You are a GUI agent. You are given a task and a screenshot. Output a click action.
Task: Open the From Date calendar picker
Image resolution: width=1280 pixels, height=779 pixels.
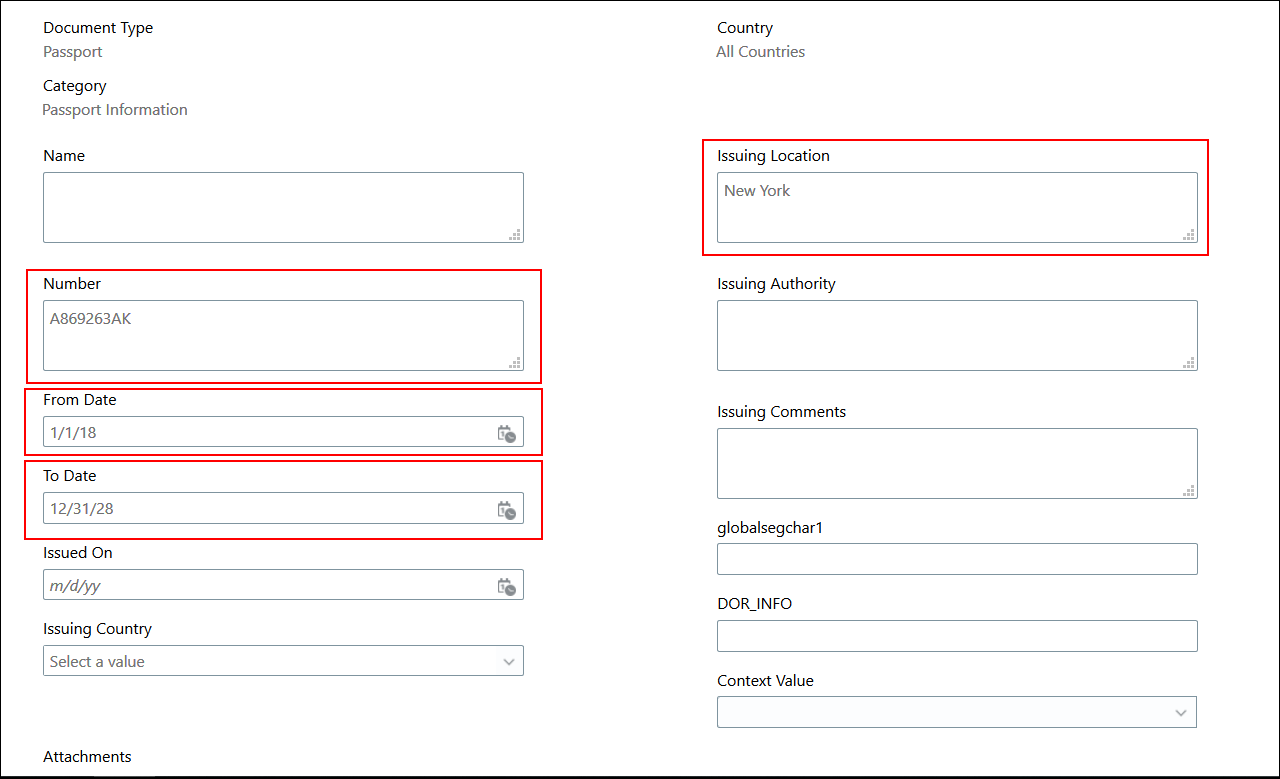(507, 433)
